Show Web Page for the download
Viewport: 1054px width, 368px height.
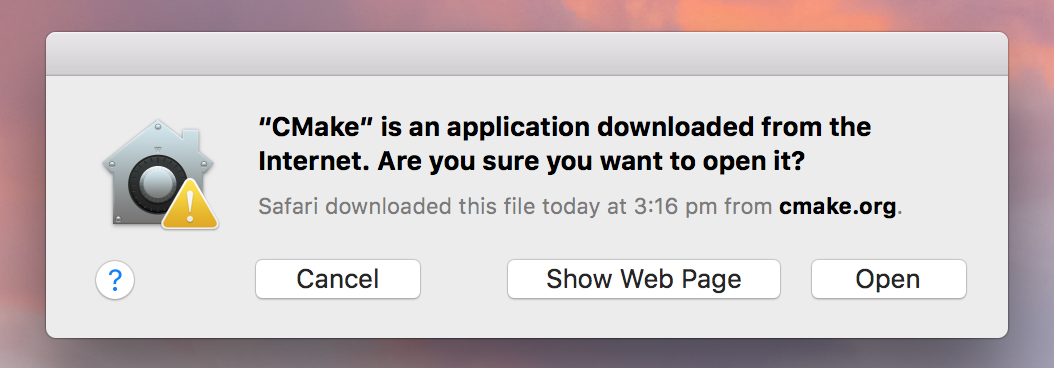tap(643, 279)
